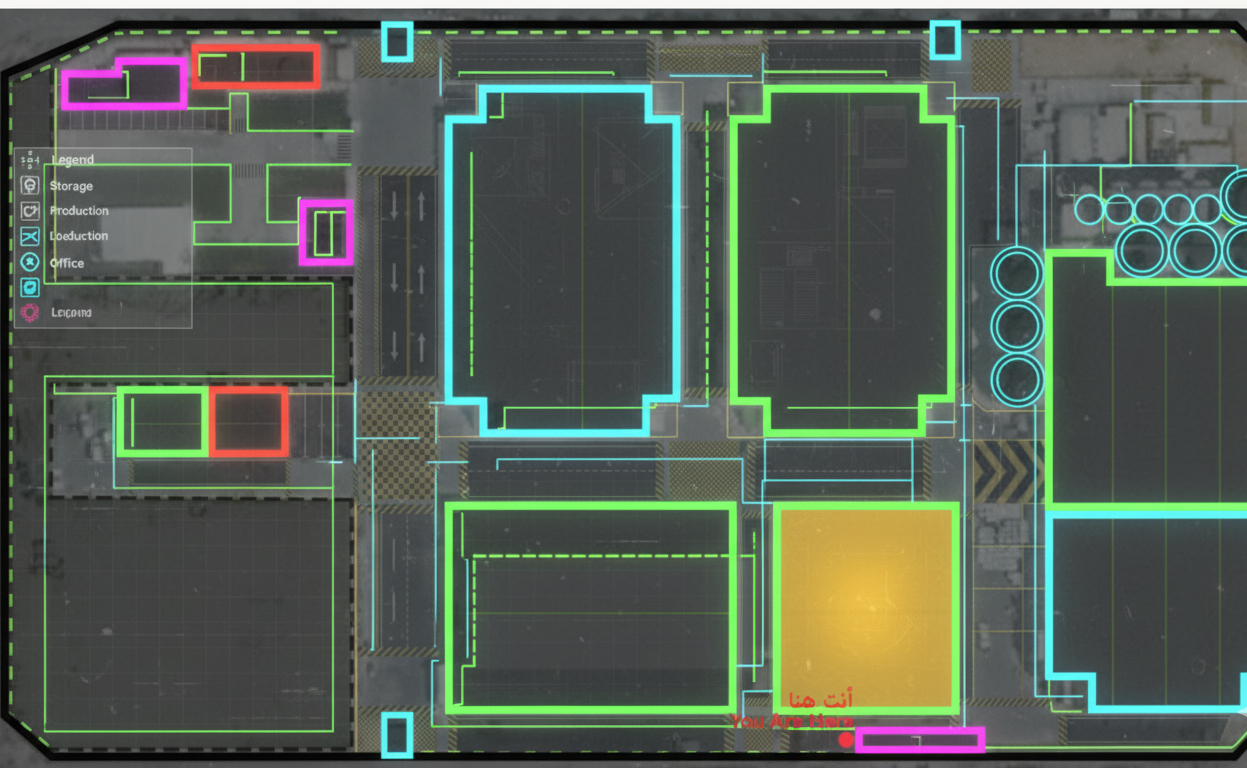The height and width of the screenshot is (768, 1247).
Task: Click the large cyan-outlined building at top center
Action: click(564, 258)
